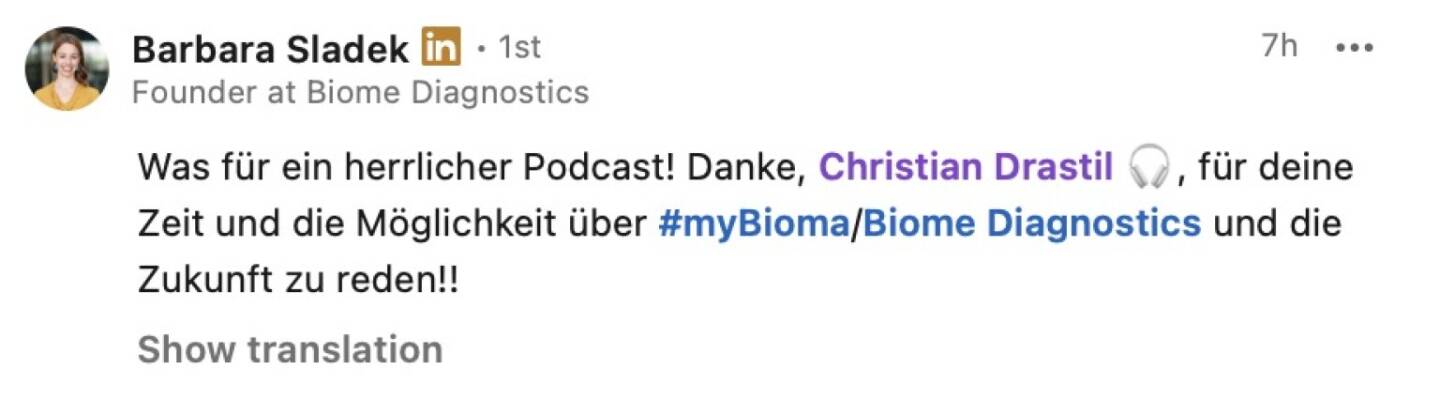Open Barbara Sladek's profile photo
This screenshot has height=400, width=1440.
(x=67, y=68)
